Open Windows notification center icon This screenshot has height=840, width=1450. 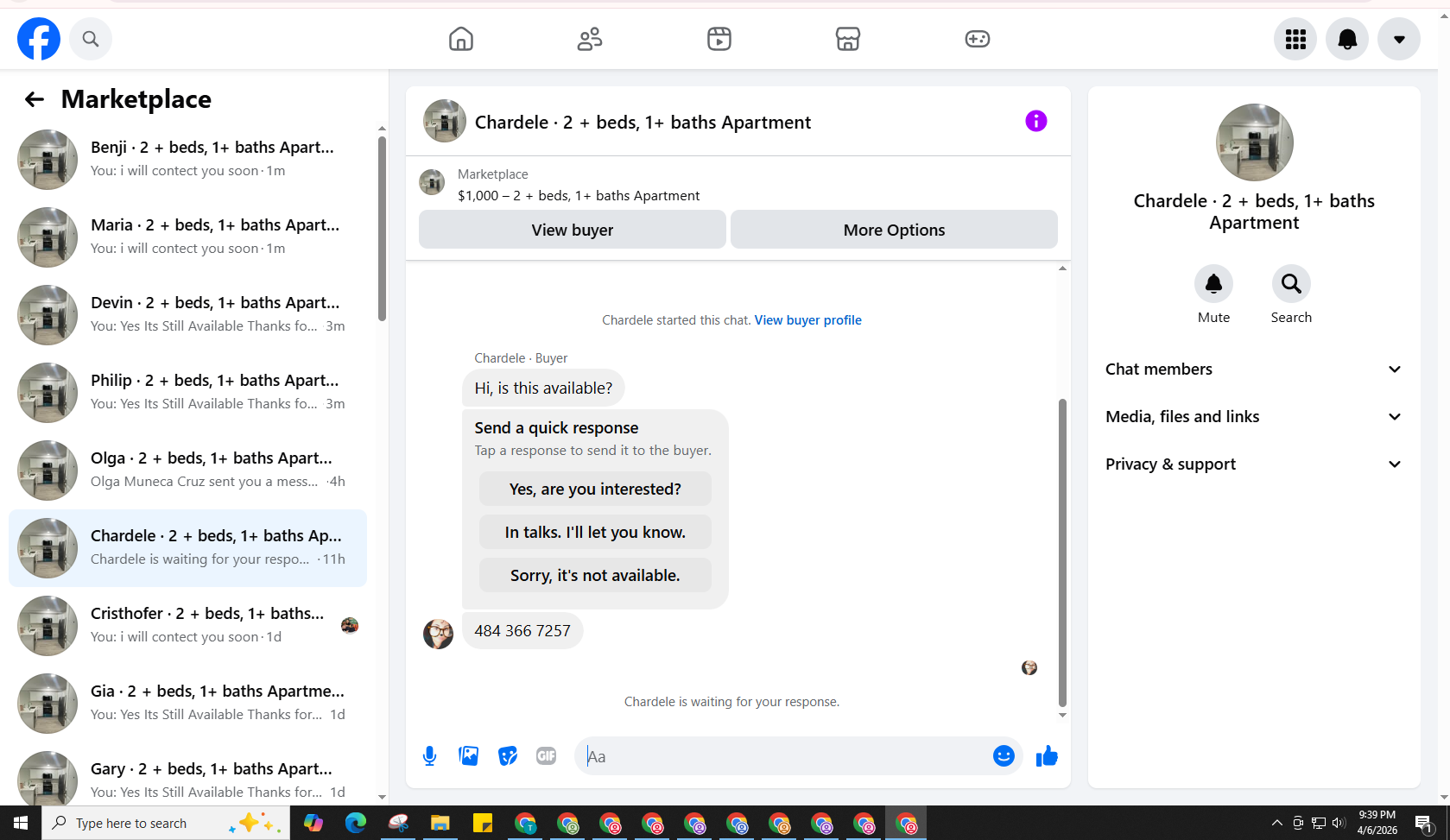tap(1424, 823)
